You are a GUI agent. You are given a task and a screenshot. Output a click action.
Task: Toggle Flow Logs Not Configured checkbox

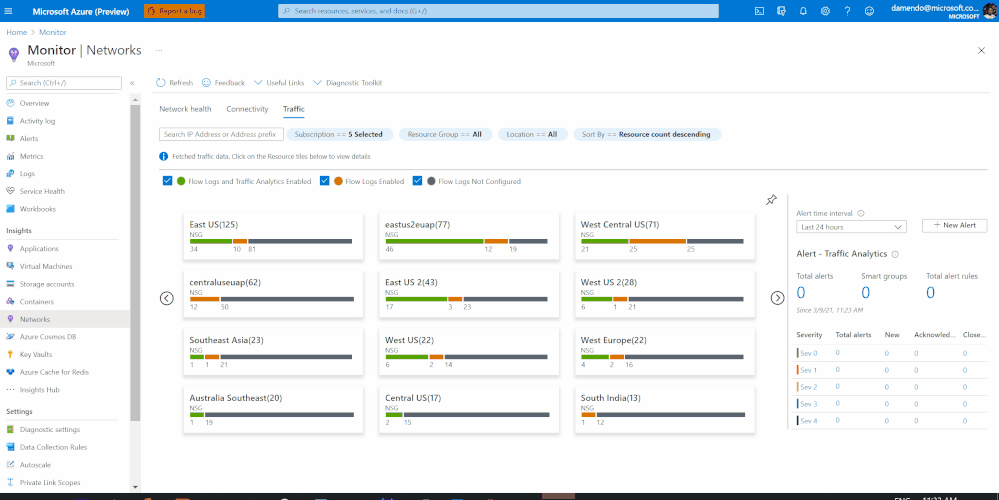click(417, 181)
